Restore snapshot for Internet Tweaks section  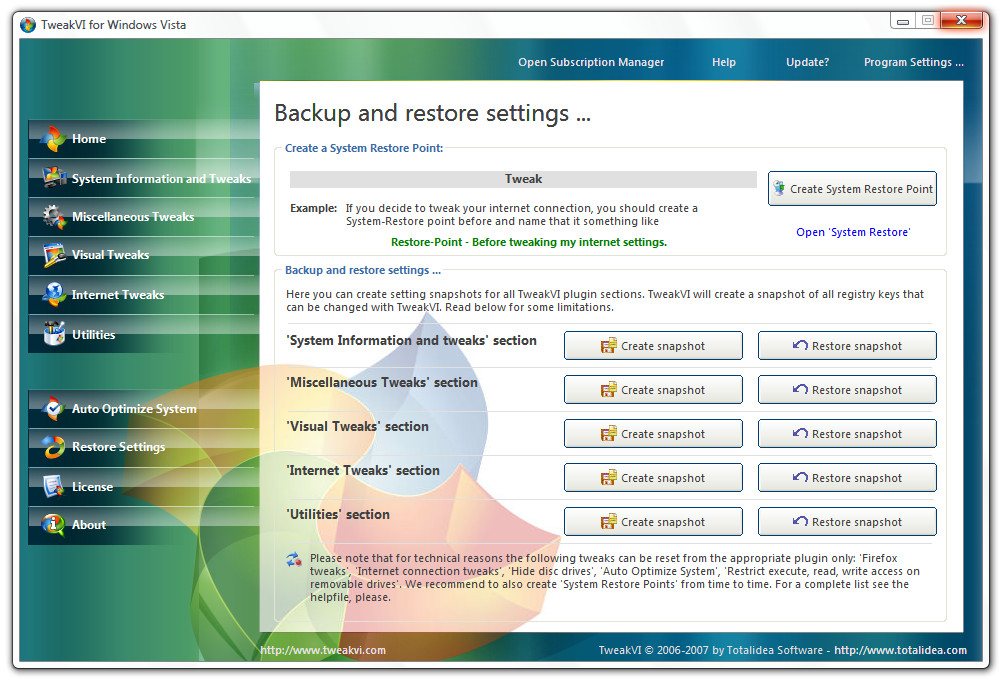coord(847,478)
